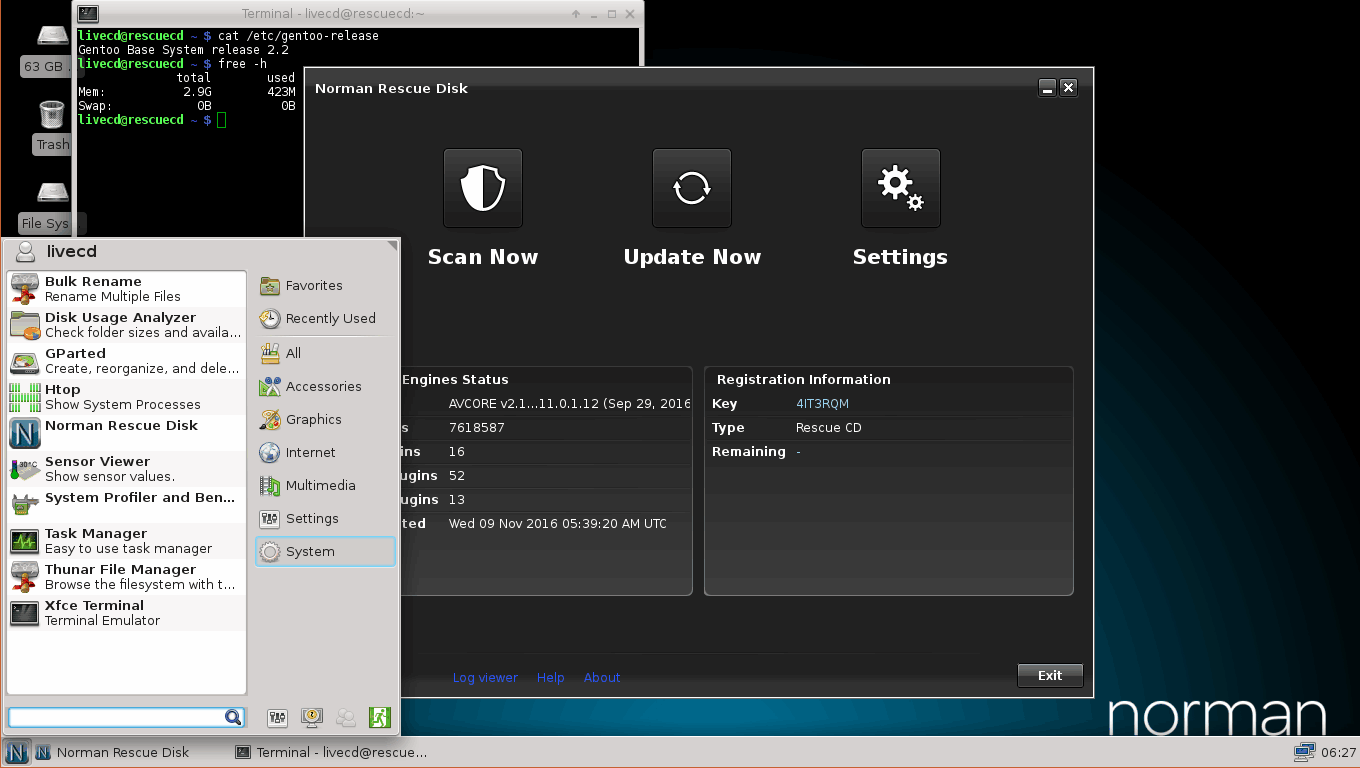
Task: Open the Log viewer link
Action: [485, 677]
